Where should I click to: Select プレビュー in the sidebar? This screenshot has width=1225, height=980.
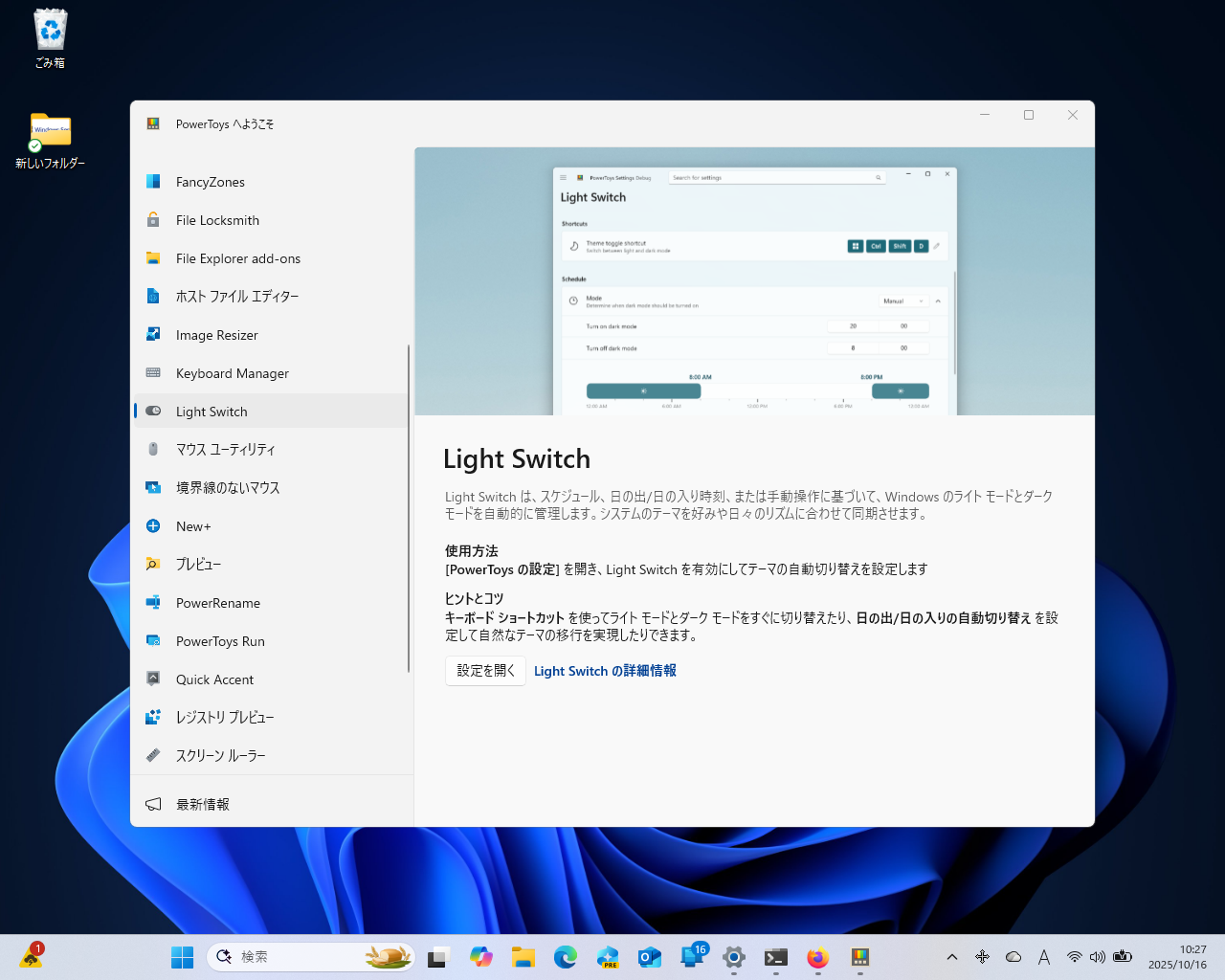tap(198, 564)
